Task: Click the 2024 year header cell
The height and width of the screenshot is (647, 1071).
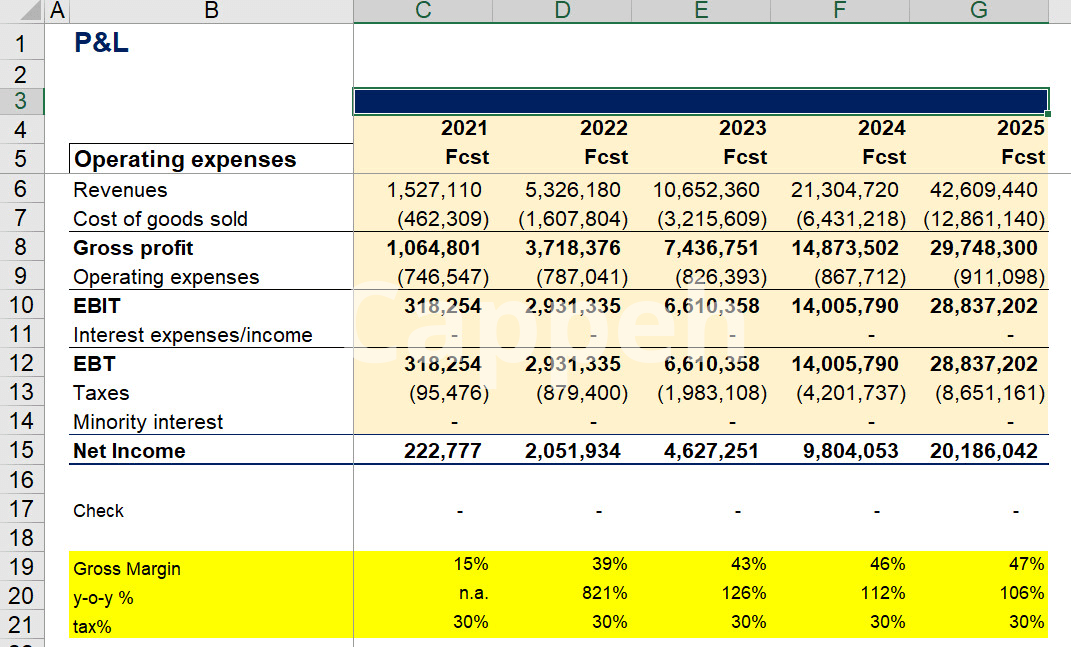Action: coord(881,128)
